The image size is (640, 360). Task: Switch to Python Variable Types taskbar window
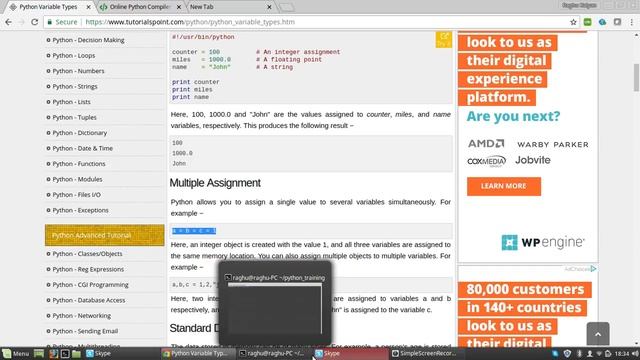(198, 353)
